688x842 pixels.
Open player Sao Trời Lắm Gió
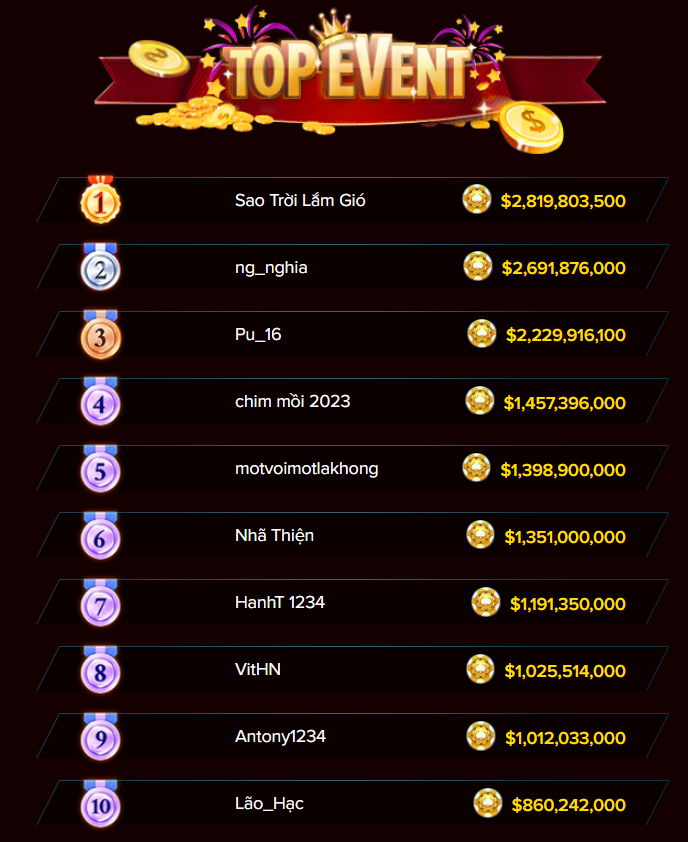pos(300,200)
